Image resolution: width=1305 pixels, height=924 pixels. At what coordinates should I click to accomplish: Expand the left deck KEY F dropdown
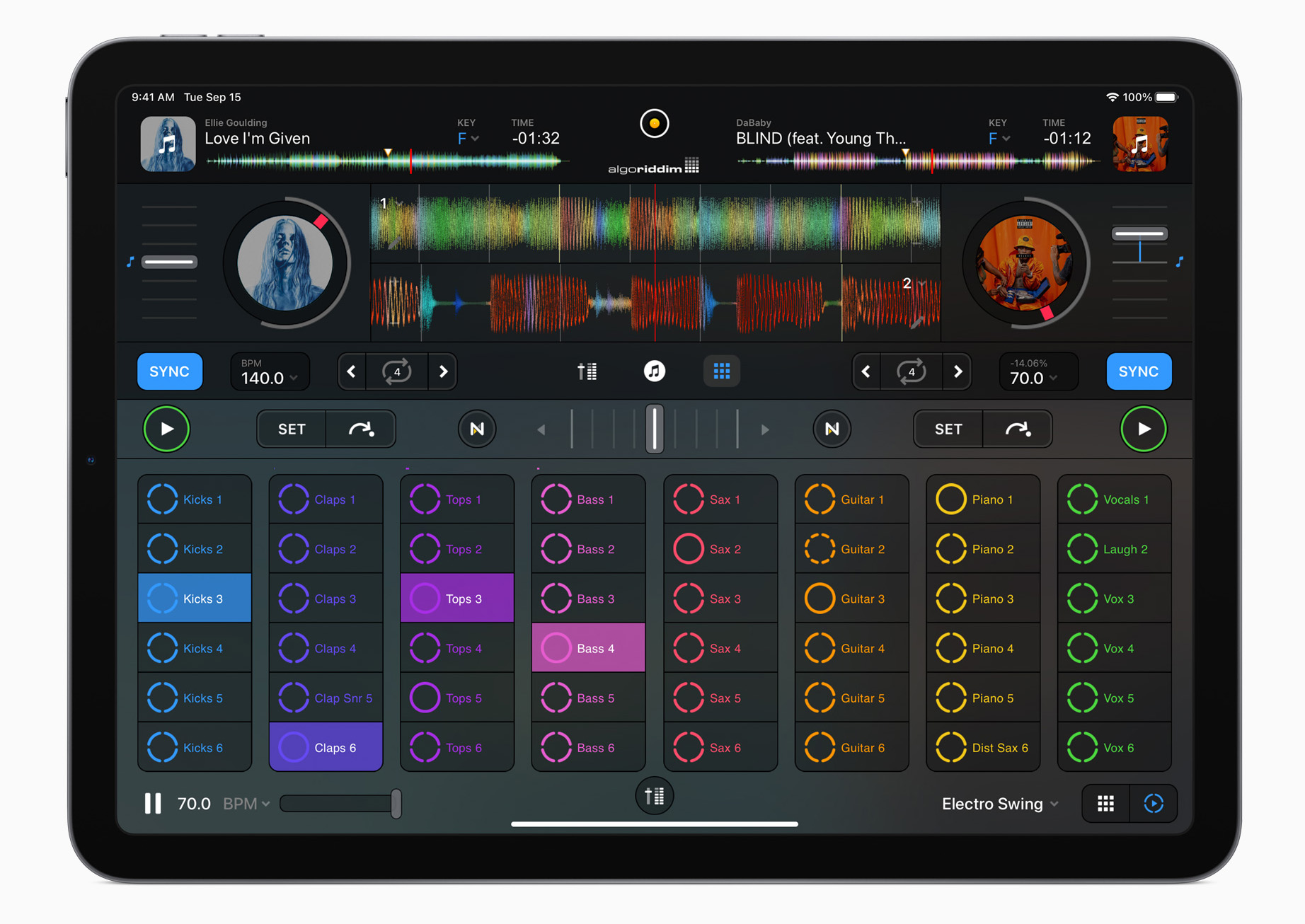pos(468,139)
